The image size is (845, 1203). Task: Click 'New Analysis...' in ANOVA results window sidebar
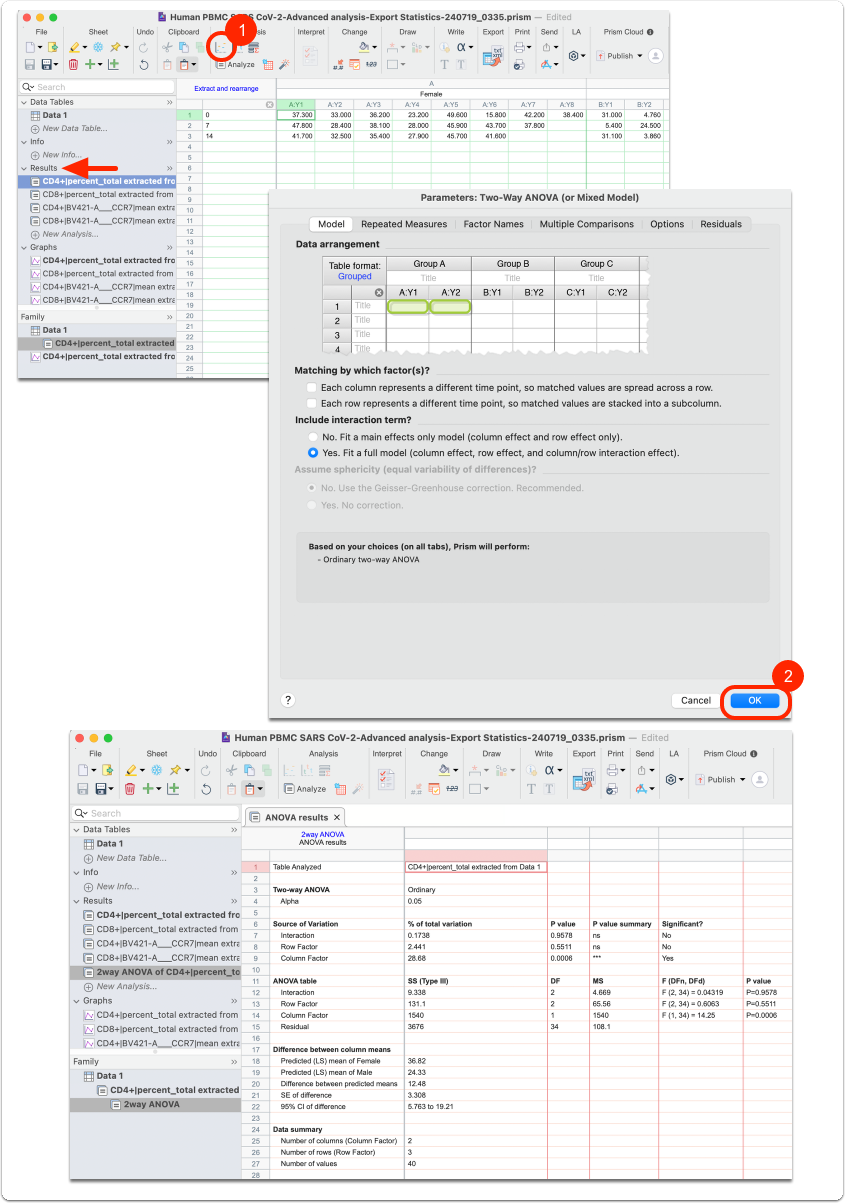pos(125,985)
